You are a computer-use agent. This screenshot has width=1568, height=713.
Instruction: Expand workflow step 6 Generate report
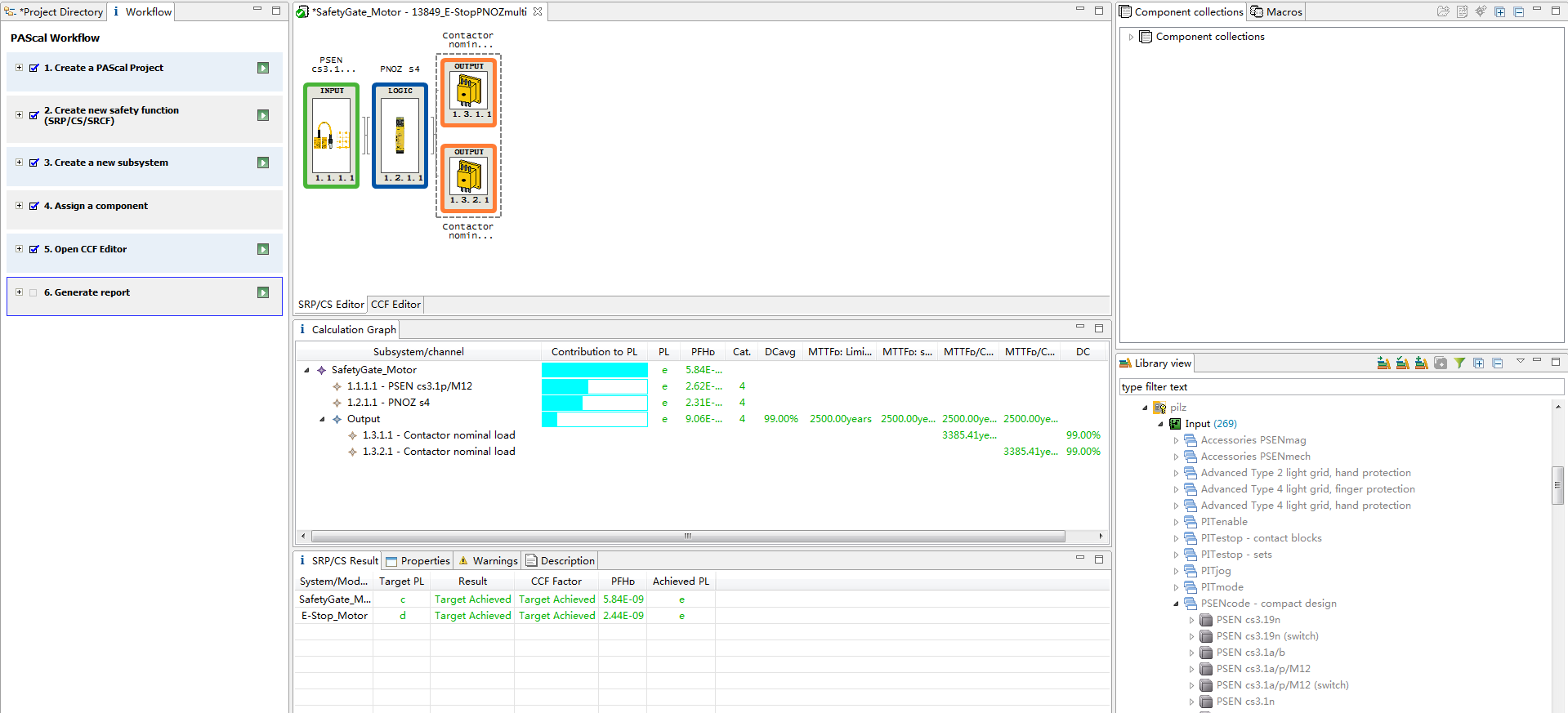click(19, 292)
